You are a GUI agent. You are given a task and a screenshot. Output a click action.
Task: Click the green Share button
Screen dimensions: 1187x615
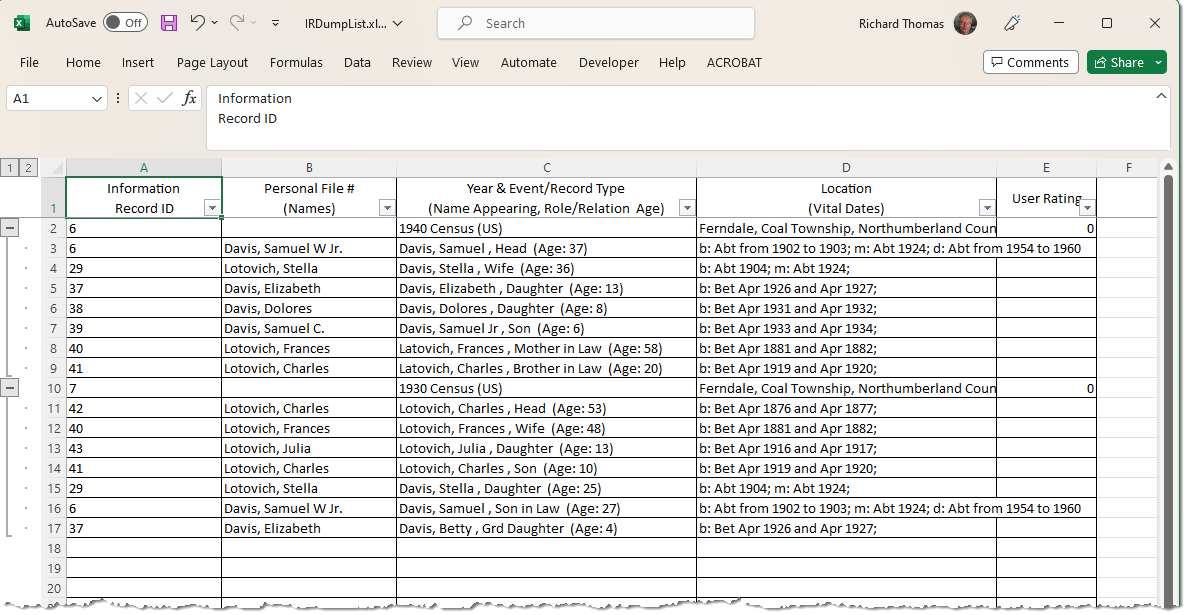[x=1117, y=62]
